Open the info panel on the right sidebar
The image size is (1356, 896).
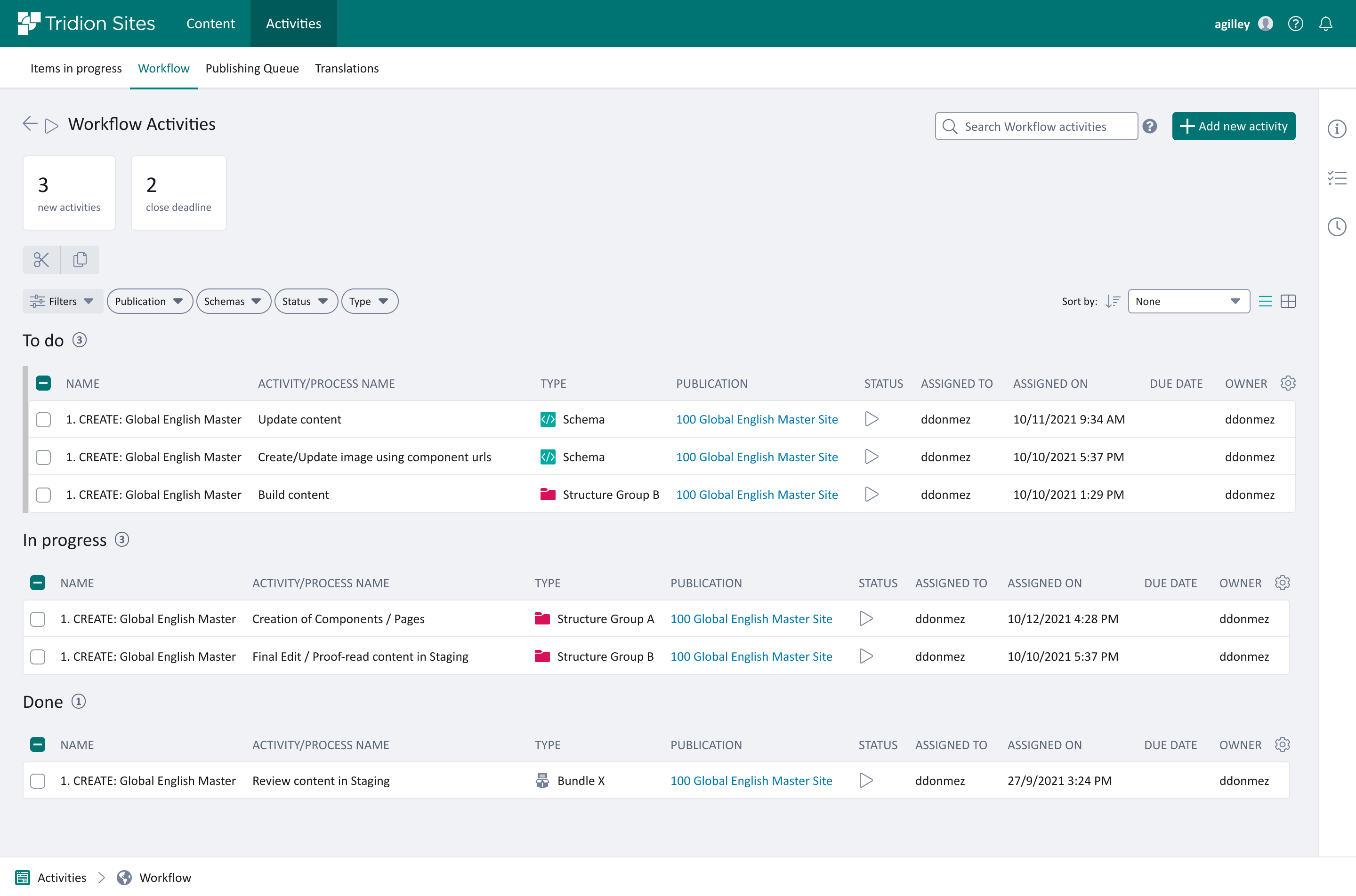tap(1337, 129)
